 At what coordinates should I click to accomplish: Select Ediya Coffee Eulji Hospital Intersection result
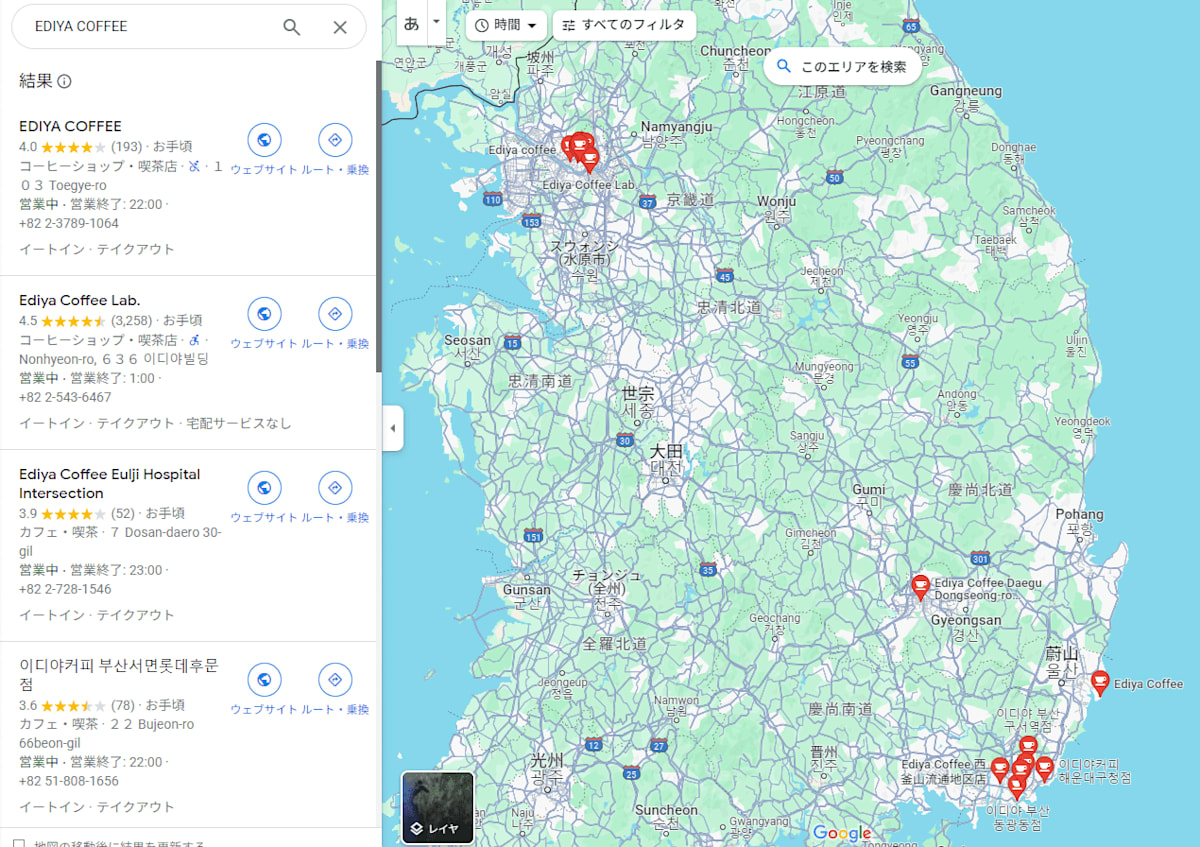pos(109,484)
